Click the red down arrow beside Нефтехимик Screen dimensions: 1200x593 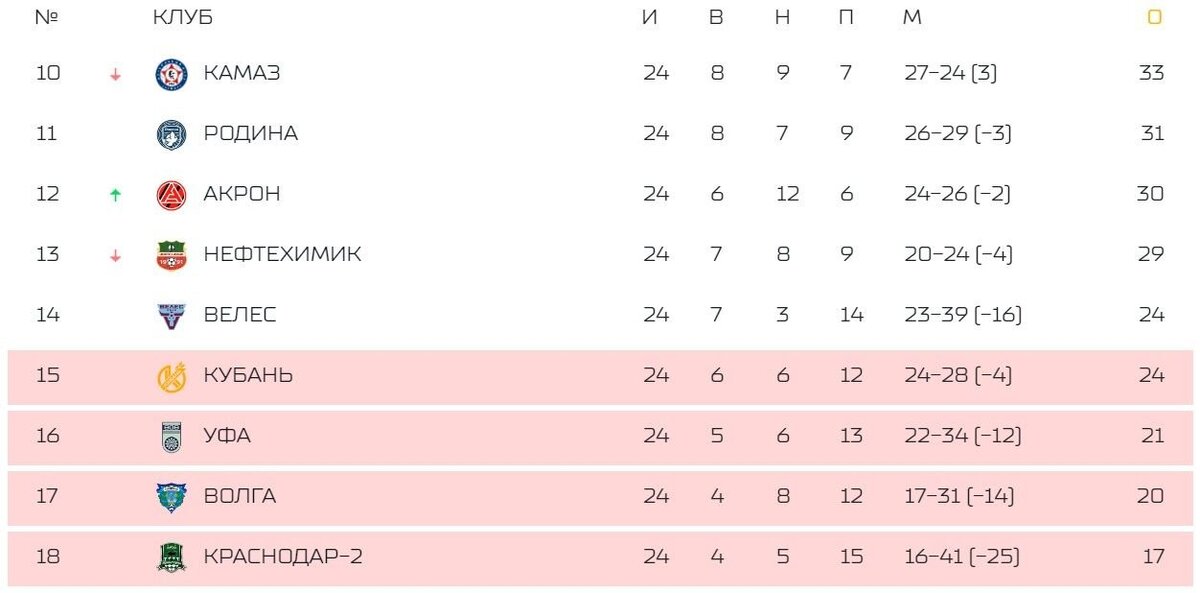click(115, 255)
